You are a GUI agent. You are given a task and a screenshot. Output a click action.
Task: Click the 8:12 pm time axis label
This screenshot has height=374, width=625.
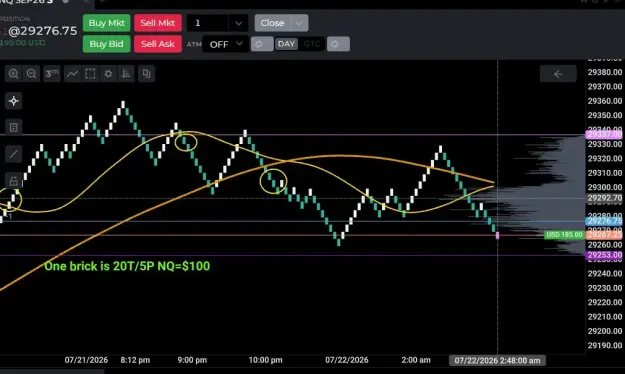(x=135, y=360)
